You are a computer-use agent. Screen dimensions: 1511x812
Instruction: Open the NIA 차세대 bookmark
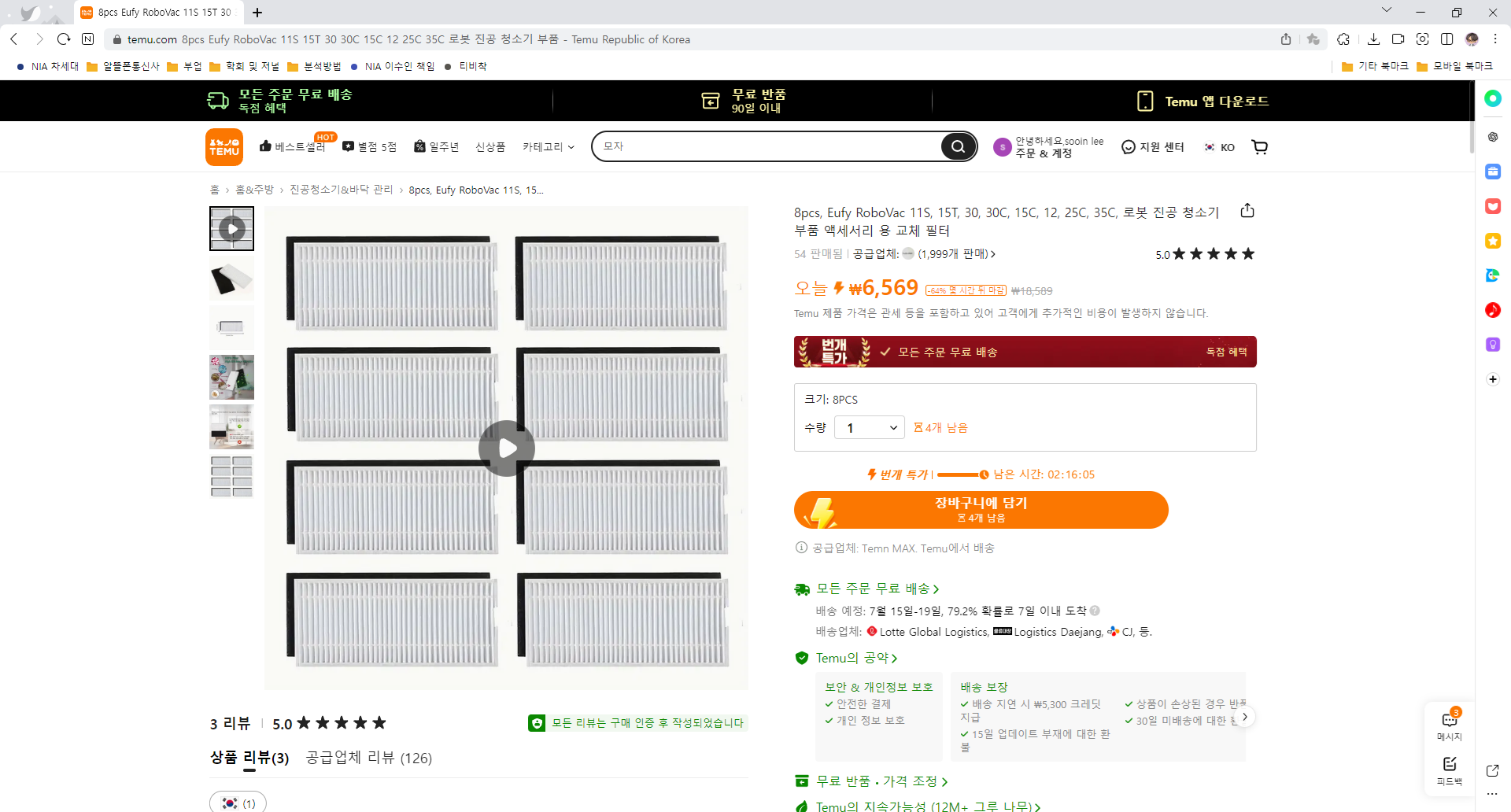pos(47,66)
